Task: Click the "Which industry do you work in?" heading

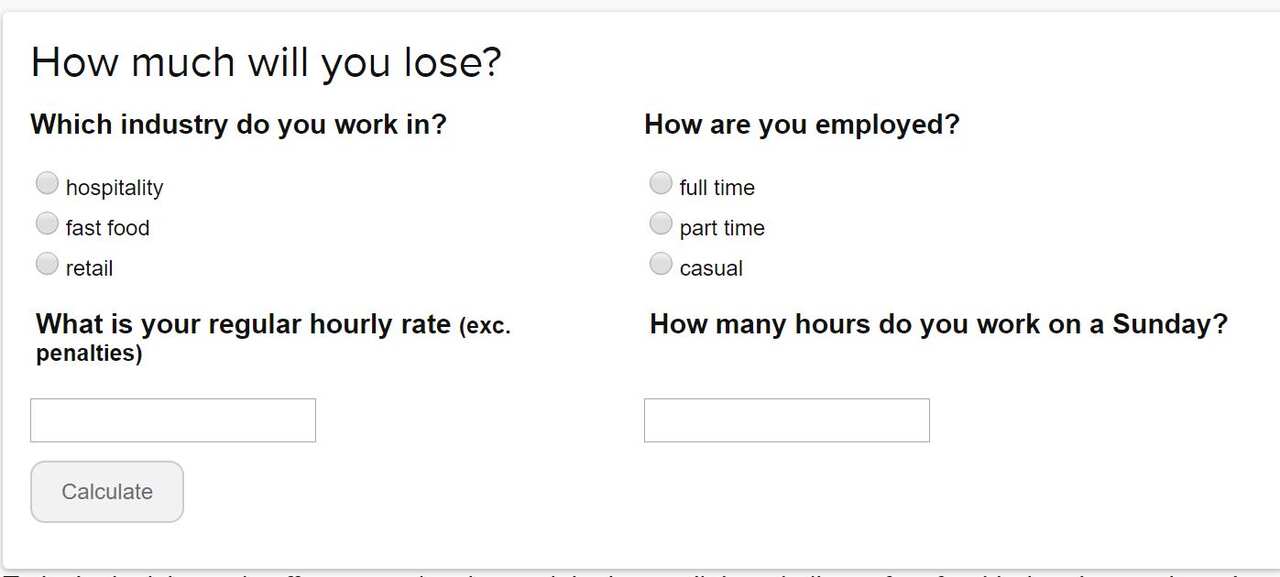Action: [x=238, y=125]
